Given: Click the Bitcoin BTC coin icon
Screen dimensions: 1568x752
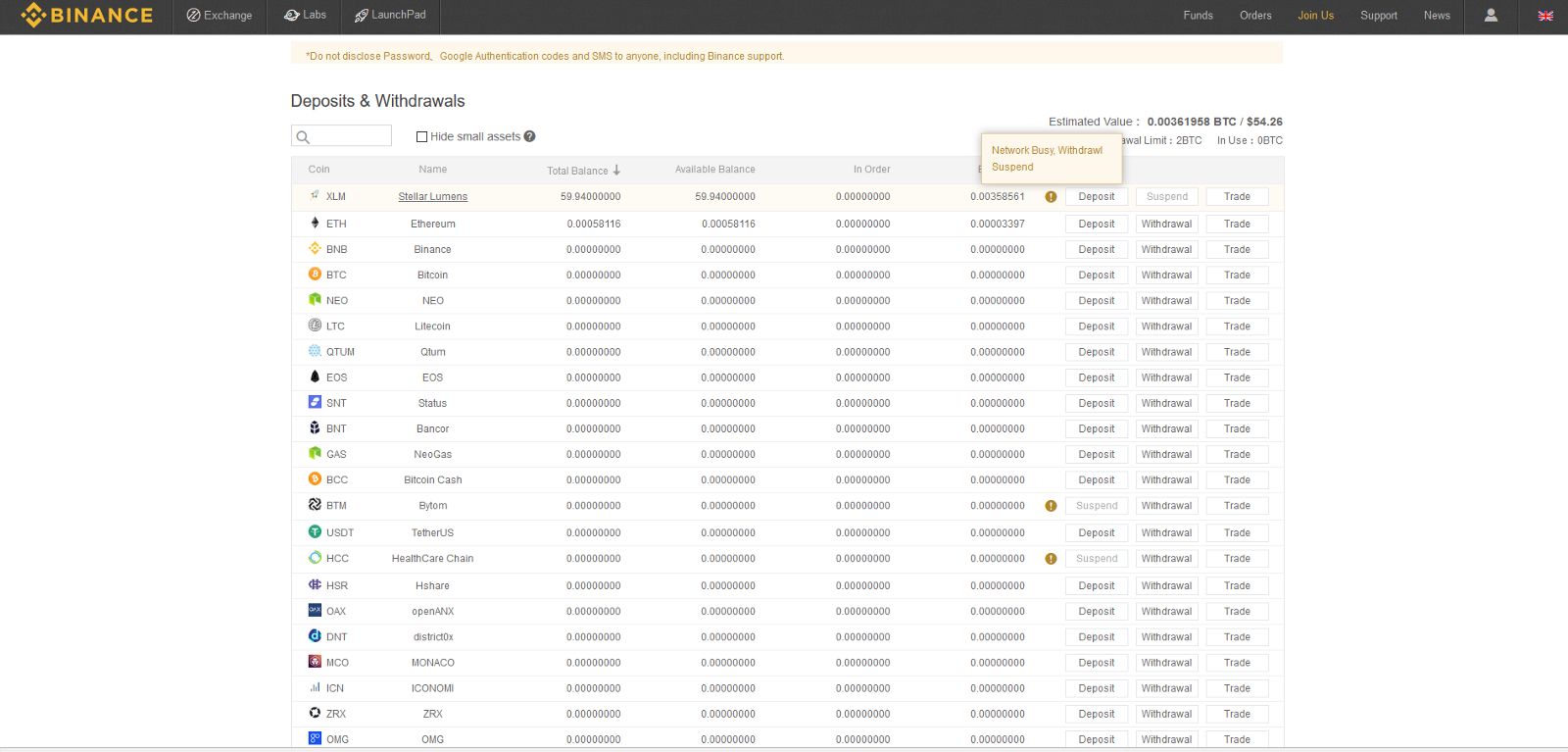Looking at the screenshot, I should tap(315, 275).
